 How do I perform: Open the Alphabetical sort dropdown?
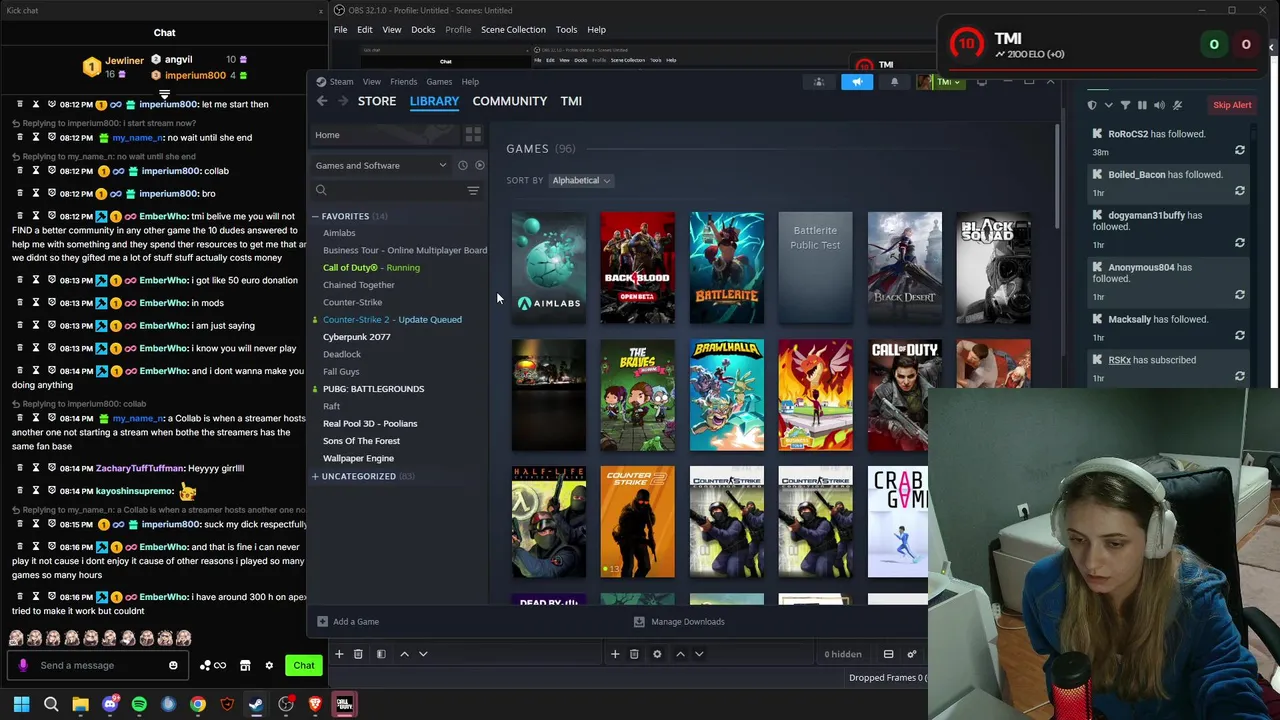click(581, 180)
